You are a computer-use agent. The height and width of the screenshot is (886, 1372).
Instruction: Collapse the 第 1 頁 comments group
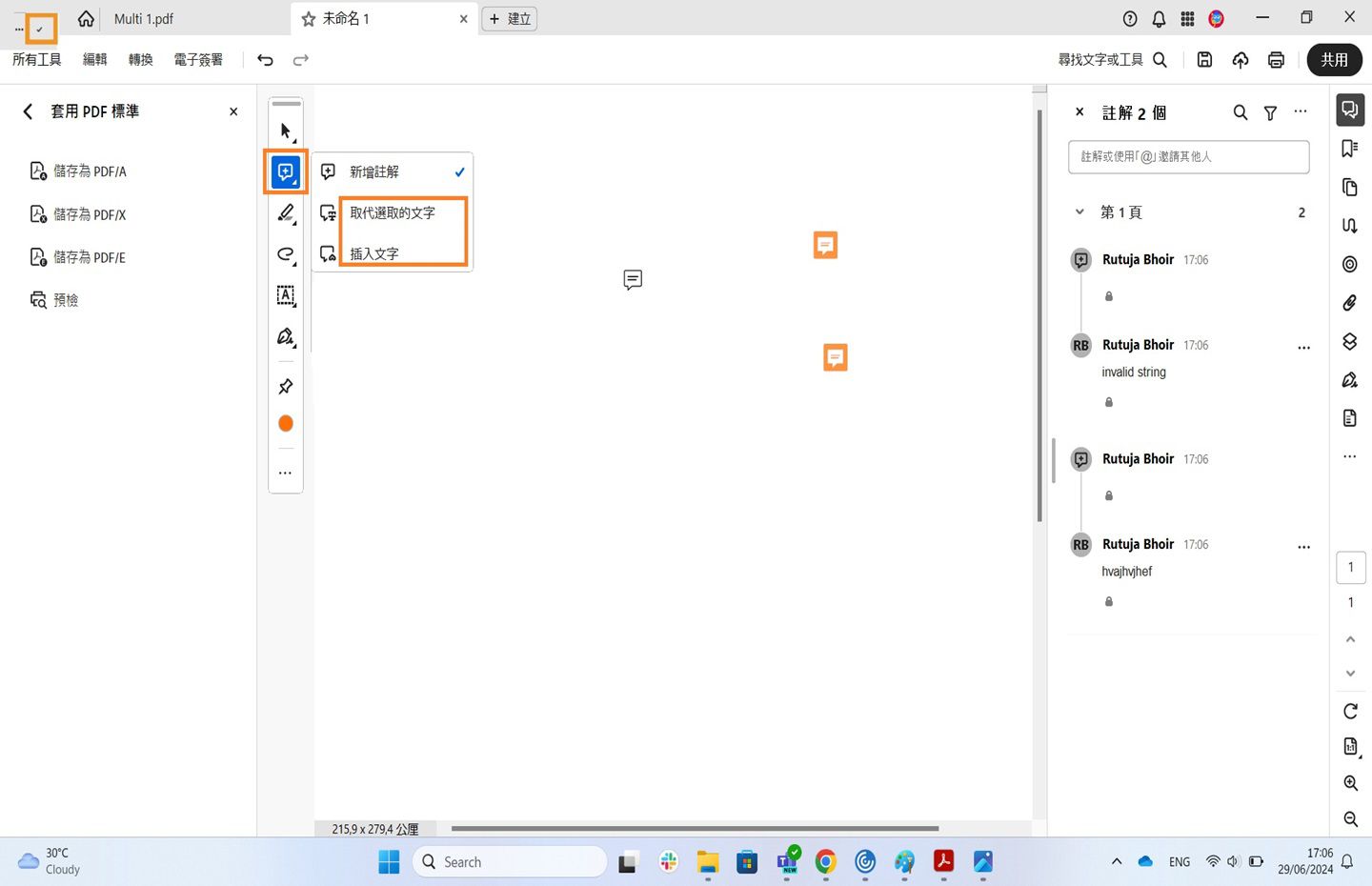click(x=1079, y=212)
